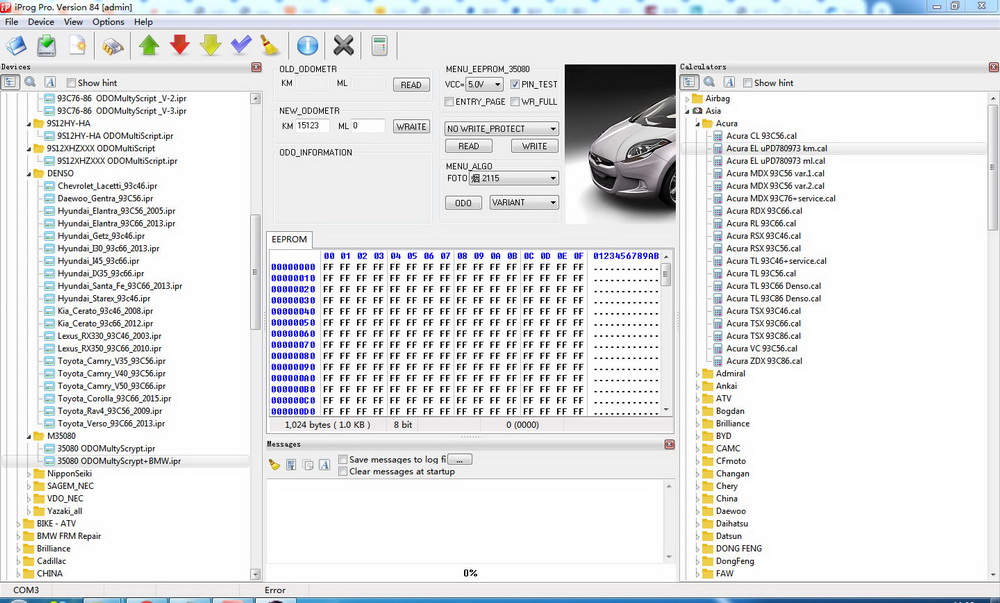
Task: Click the ODO button
Action: pos(463,203)
